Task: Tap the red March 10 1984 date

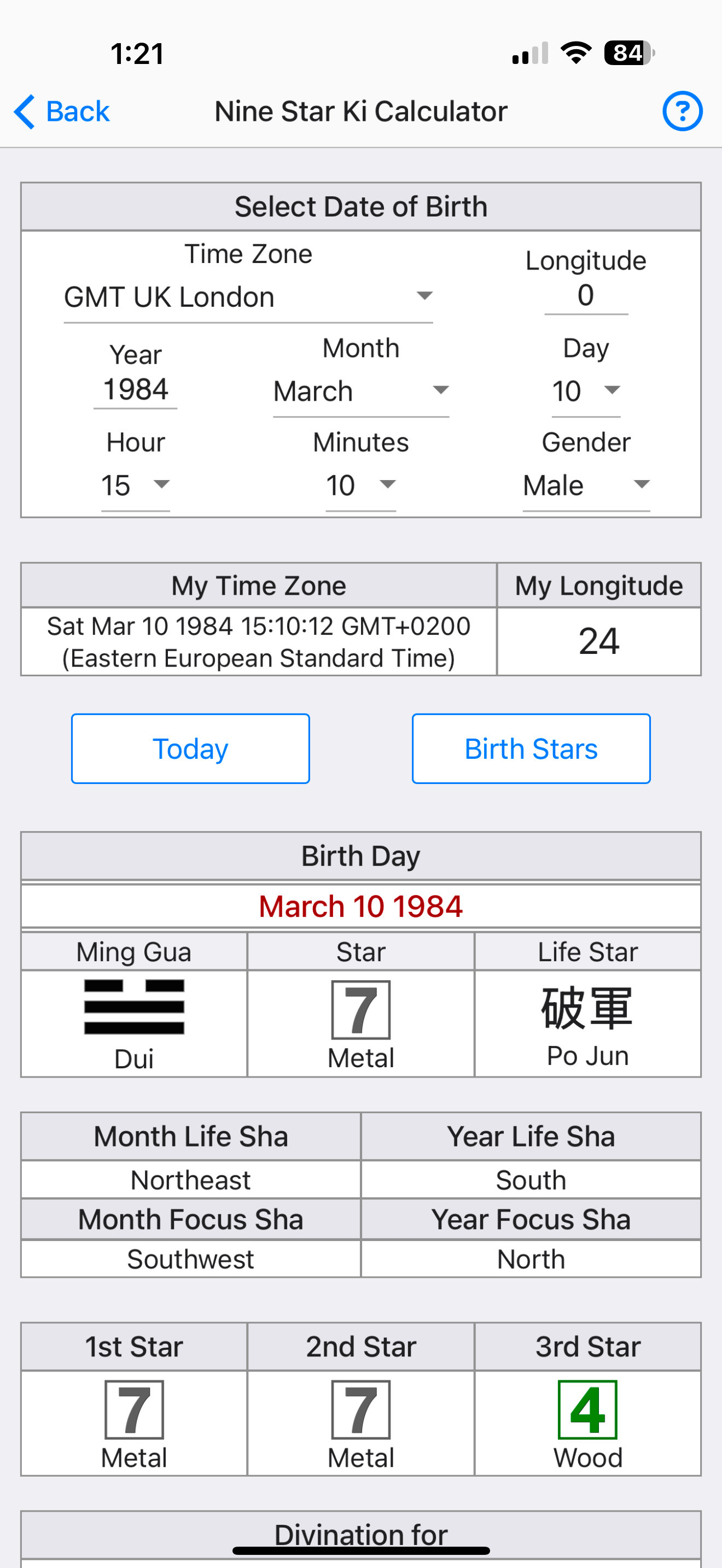Action: (361, 906)
